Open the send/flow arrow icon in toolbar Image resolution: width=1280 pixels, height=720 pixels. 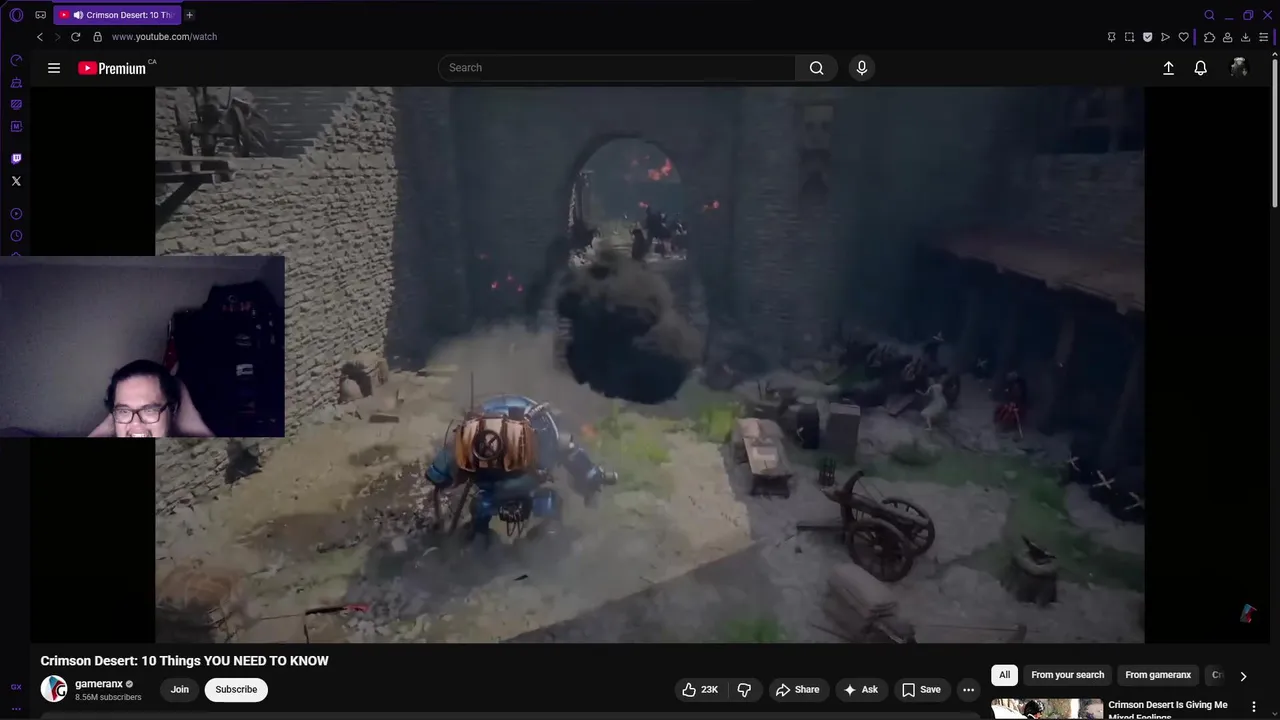coord(1165,37)
